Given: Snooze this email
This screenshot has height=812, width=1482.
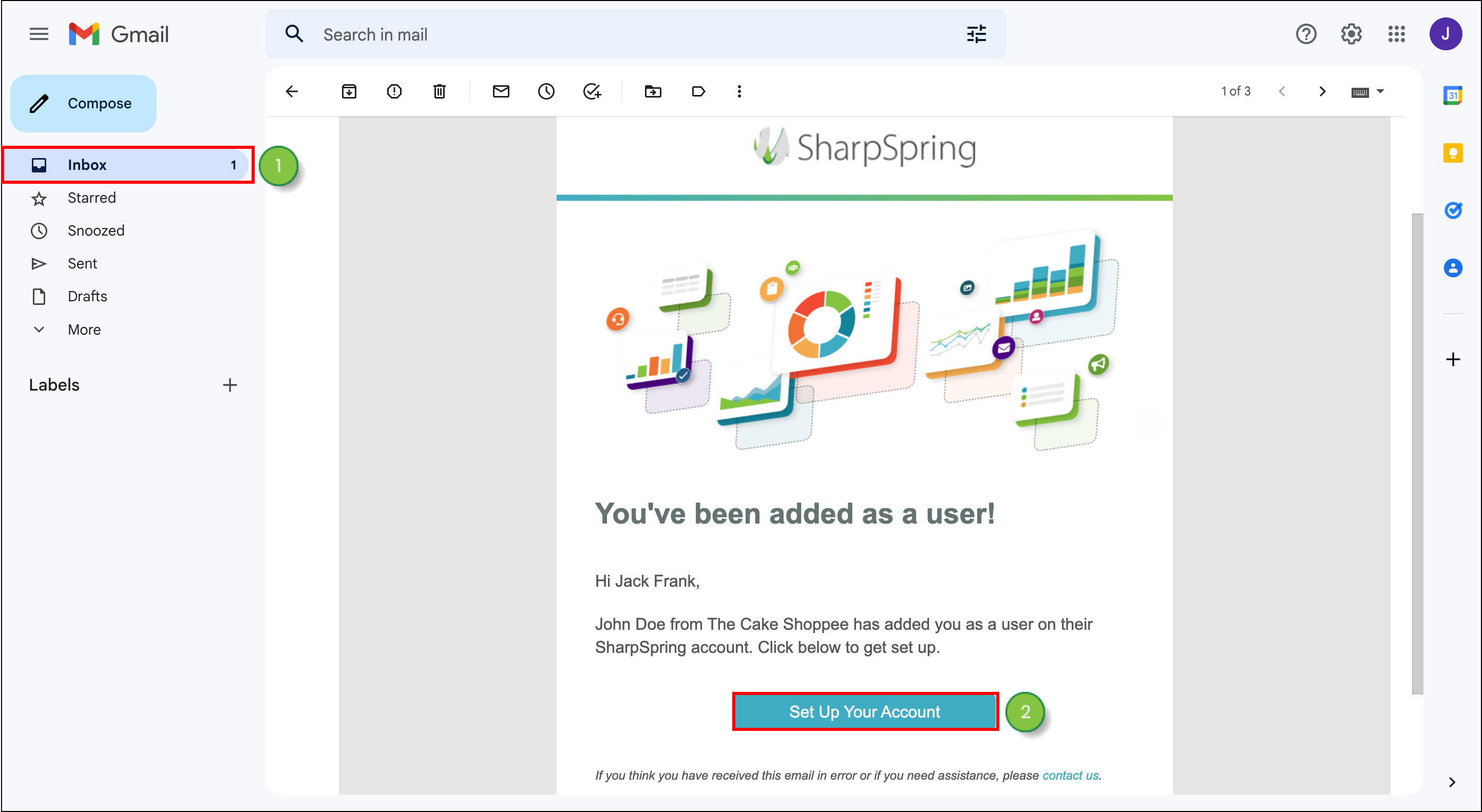Looking at the screenshot, I should pyautogui.click(x=546, y=91).
